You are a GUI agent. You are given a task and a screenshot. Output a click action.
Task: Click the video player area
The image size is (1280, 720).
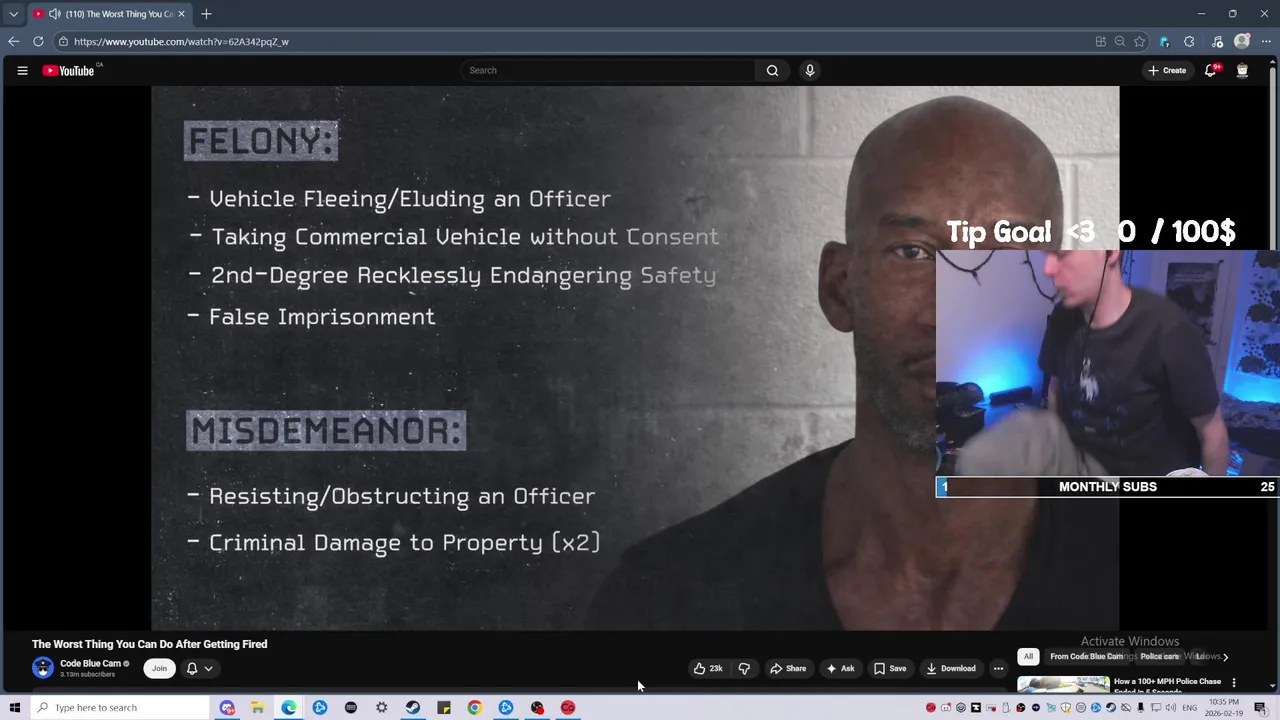click(x=635, y=358)
